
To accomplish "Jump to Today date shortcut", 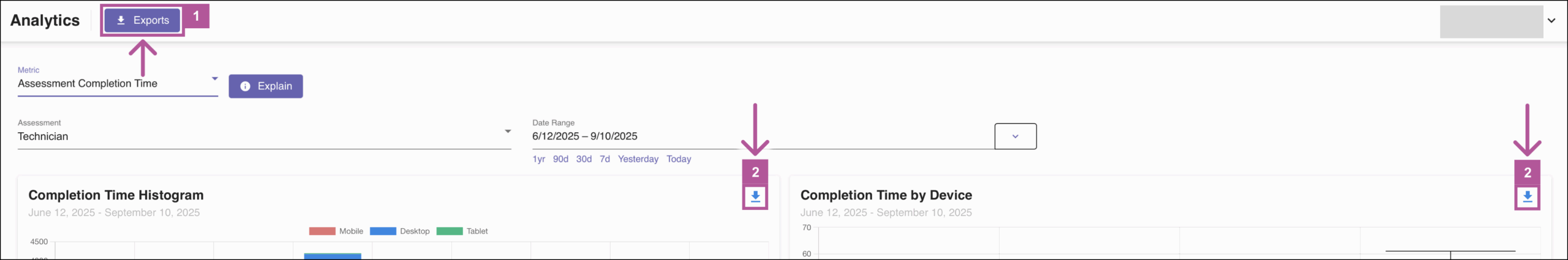I will (679, 159).
